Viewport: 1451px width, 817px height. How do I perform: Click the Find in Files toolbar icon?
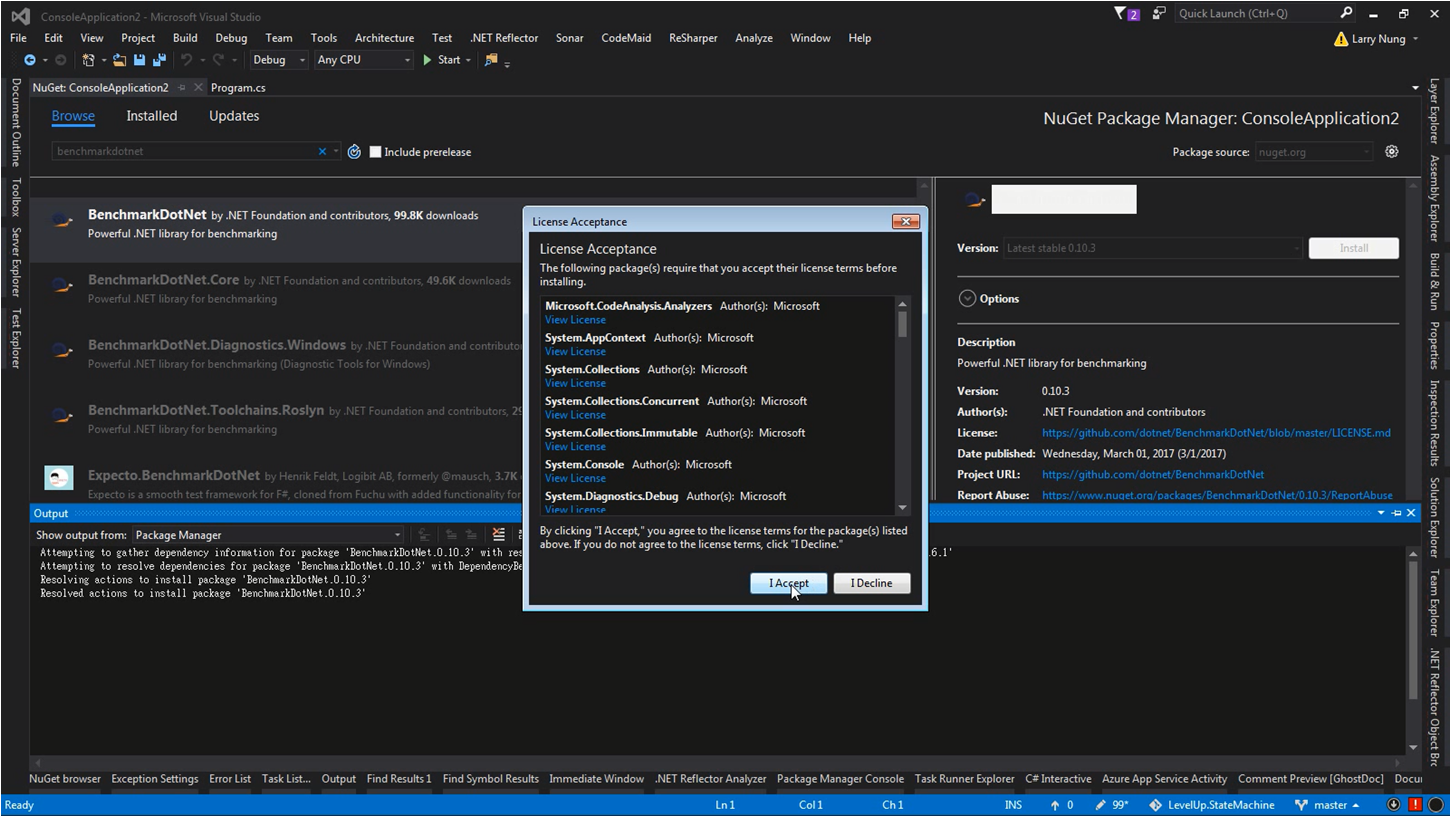491,60
